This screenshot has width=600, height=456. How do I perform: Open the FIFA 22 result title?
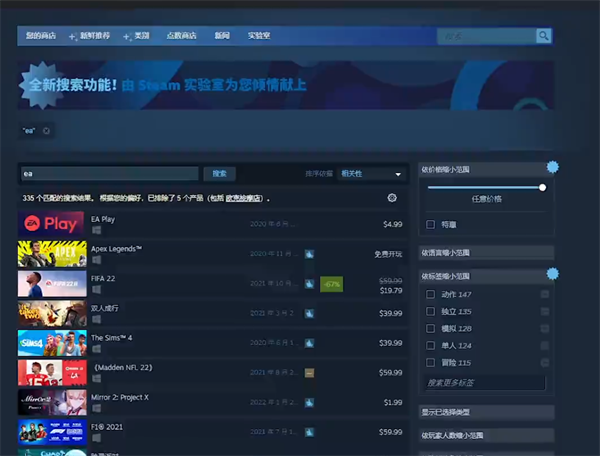point(103,278)
